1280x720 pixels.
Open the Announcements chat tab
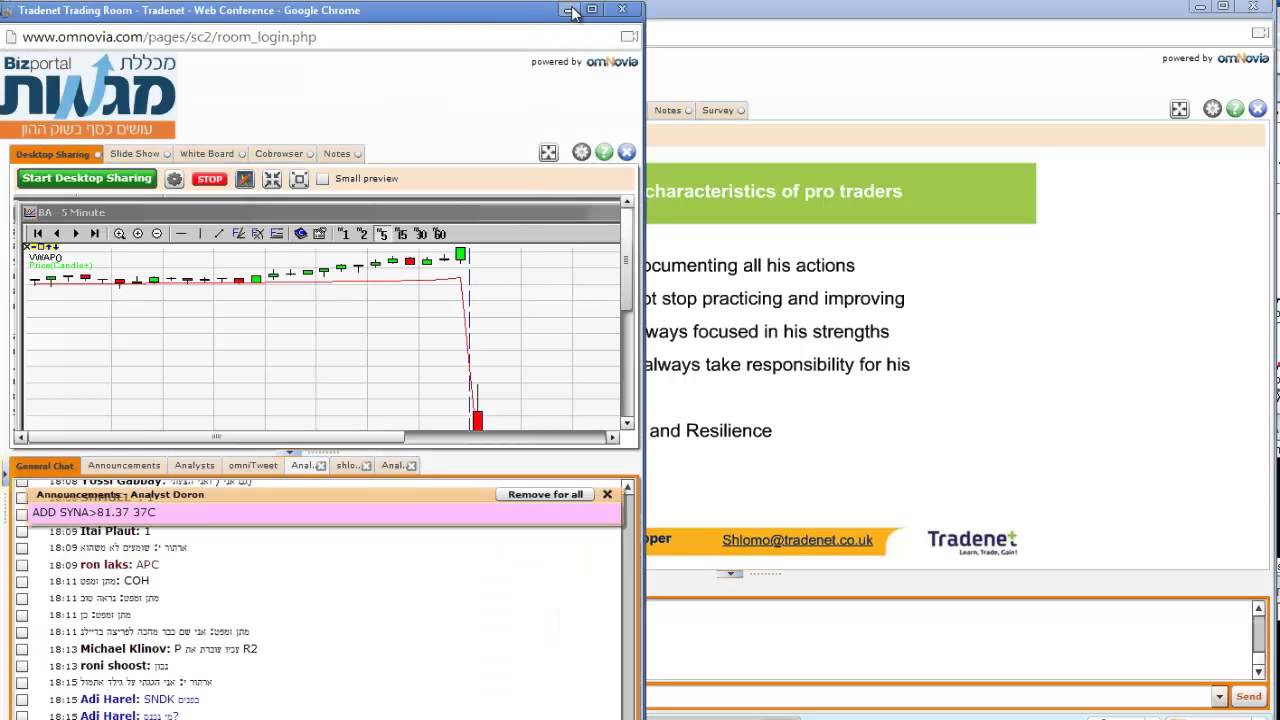[124, 465]
